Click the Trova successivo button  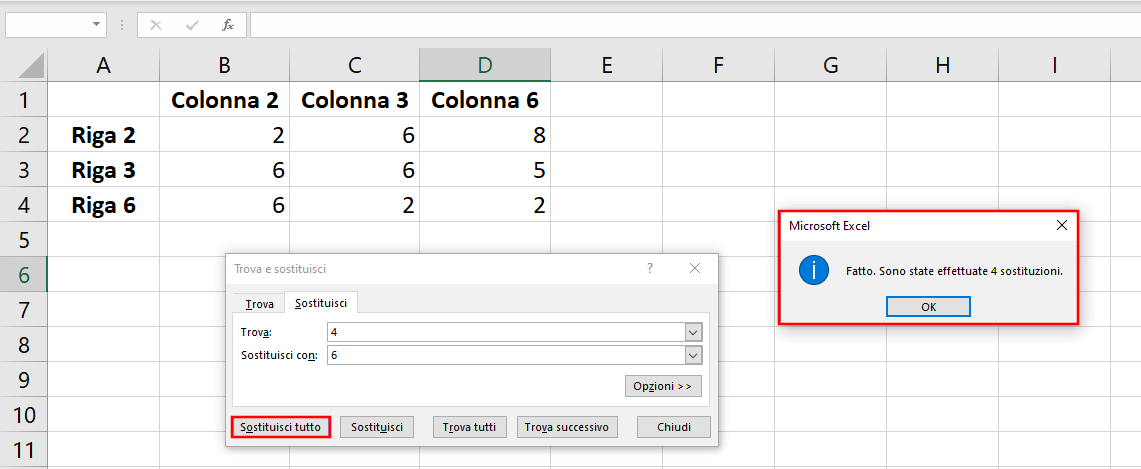click(567, 427)
